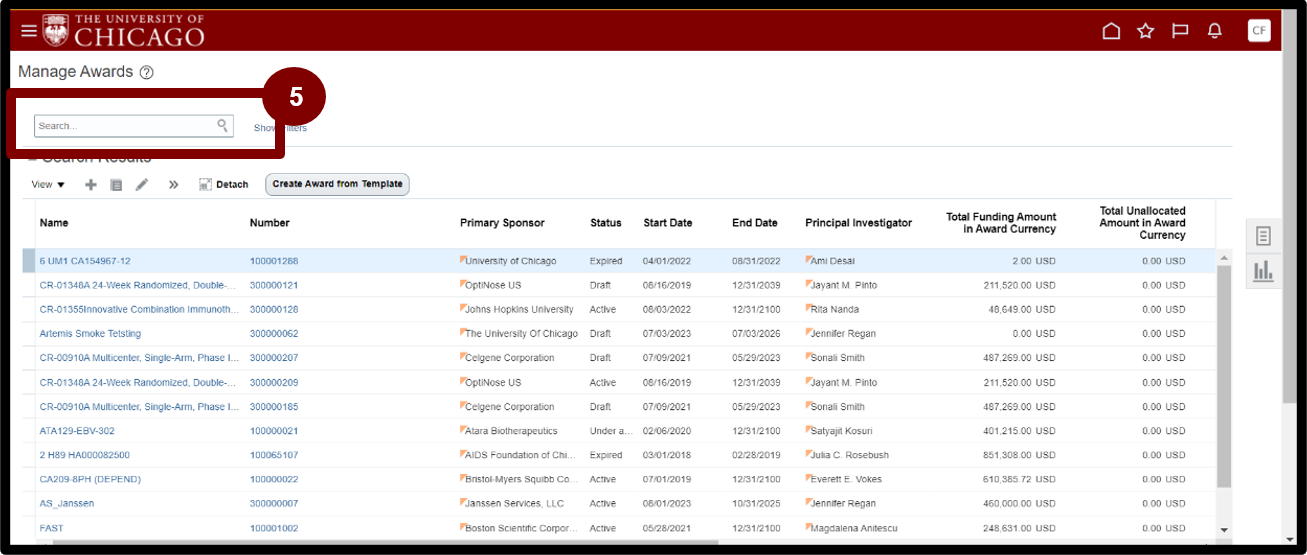Viewport: 1307px width, 555px height.
Task: Open the Watchlist flag icon
Action: pos(1180,31)
